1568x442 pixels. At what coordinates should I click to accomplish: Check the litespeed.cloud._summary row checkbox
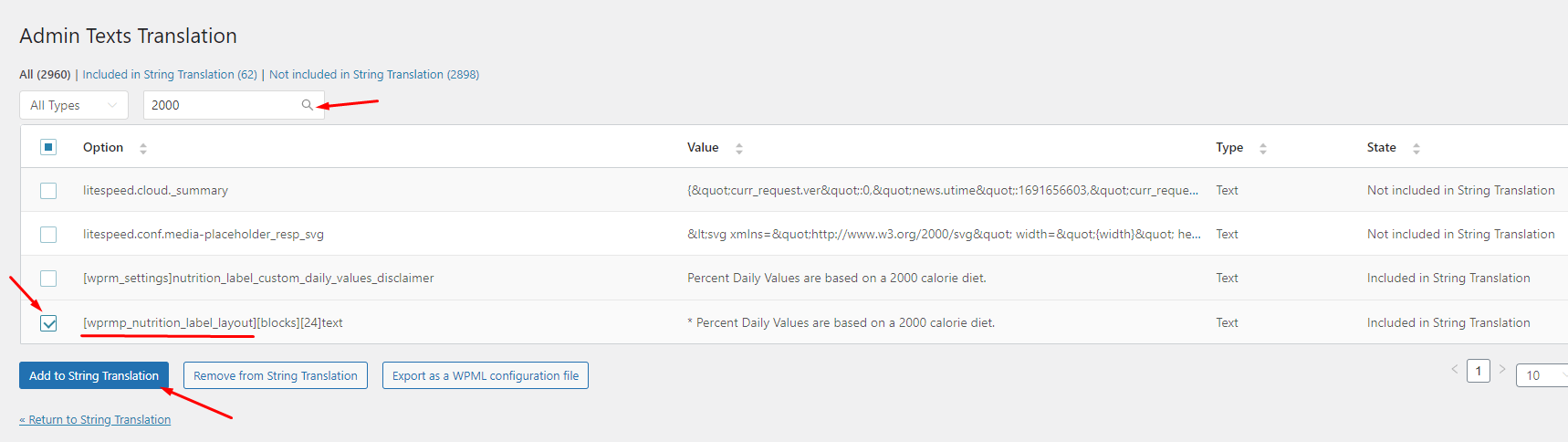48,191
